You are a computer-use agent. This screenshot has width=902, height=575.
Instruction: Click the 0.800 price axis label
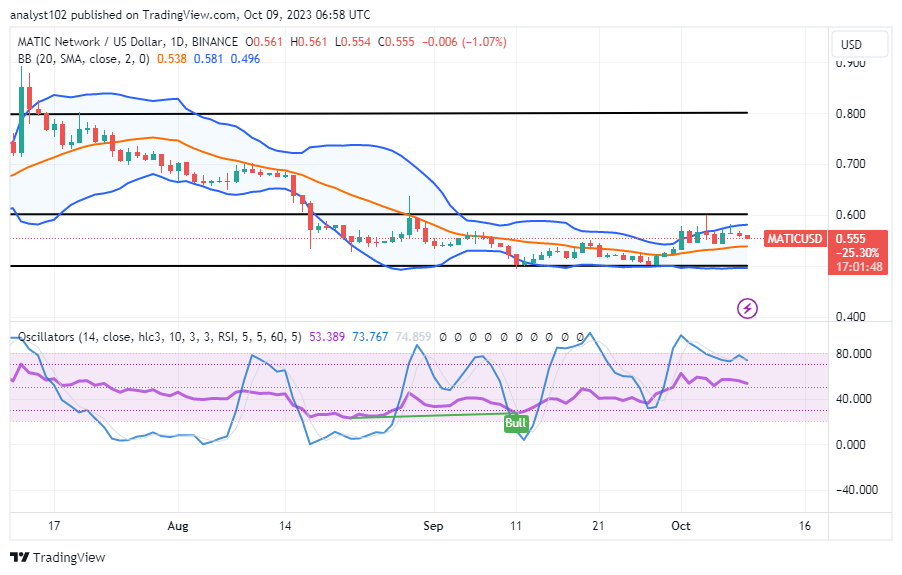click(x=850, y=114)
